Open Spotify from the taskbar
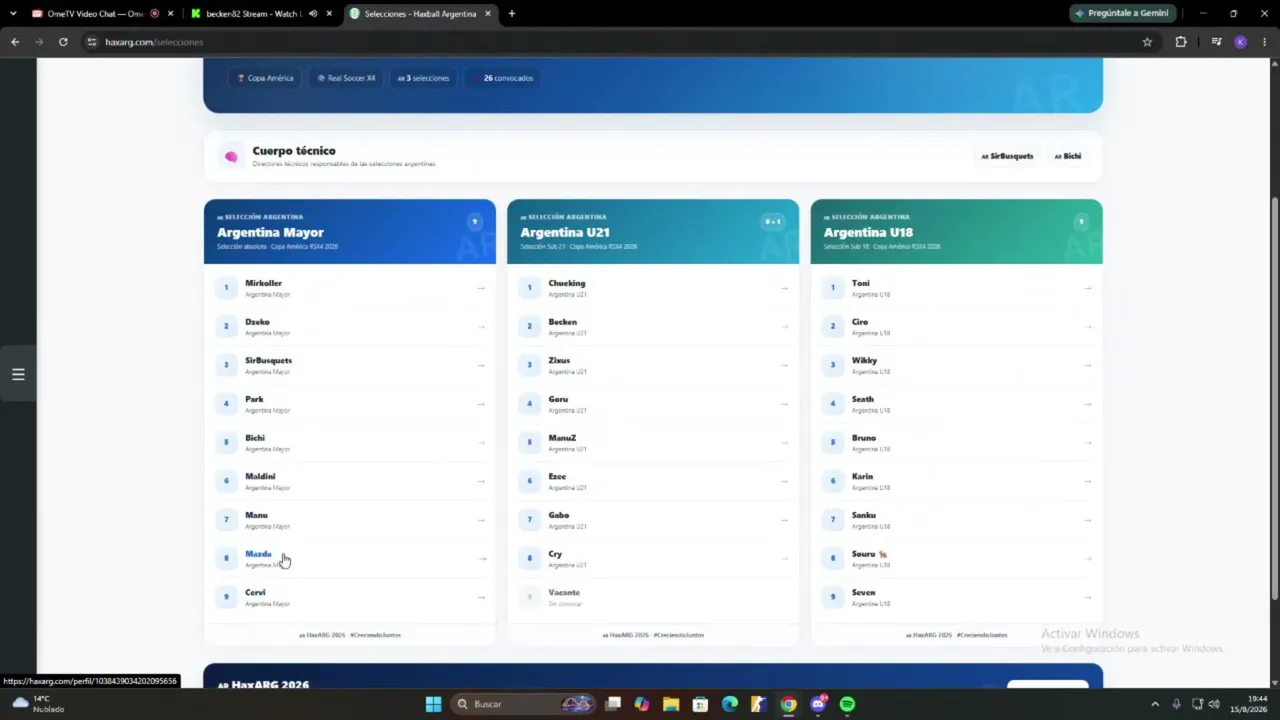The height and width of the screenshot is (720, 1280). click(847, 704)
